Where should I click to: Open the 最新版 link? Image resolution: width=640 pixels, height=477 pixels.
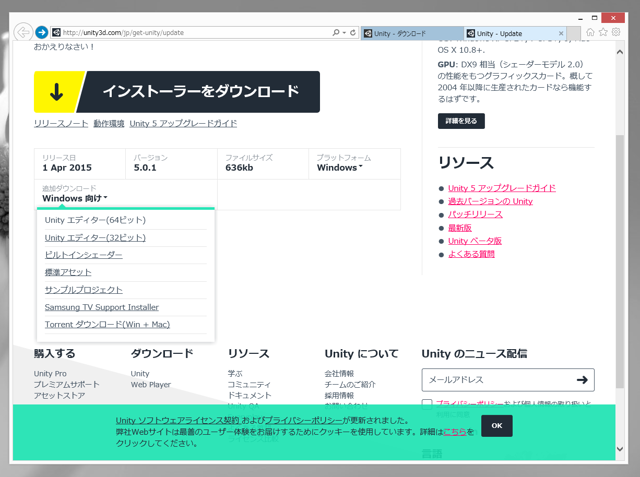coord(460,228)
